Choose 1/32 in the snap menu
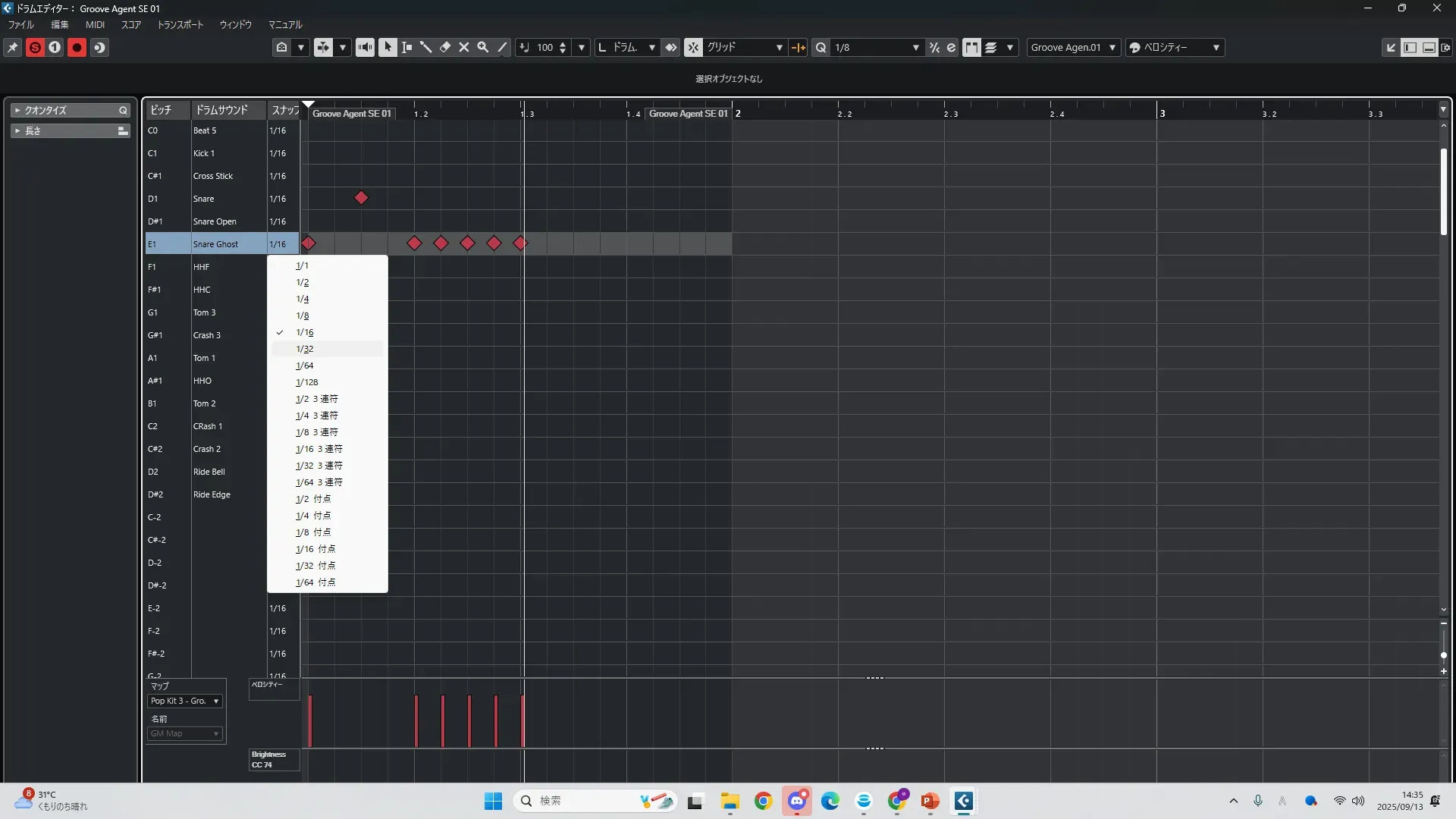1456x819 pixels. pyautogui.click(x=305, y=349)
